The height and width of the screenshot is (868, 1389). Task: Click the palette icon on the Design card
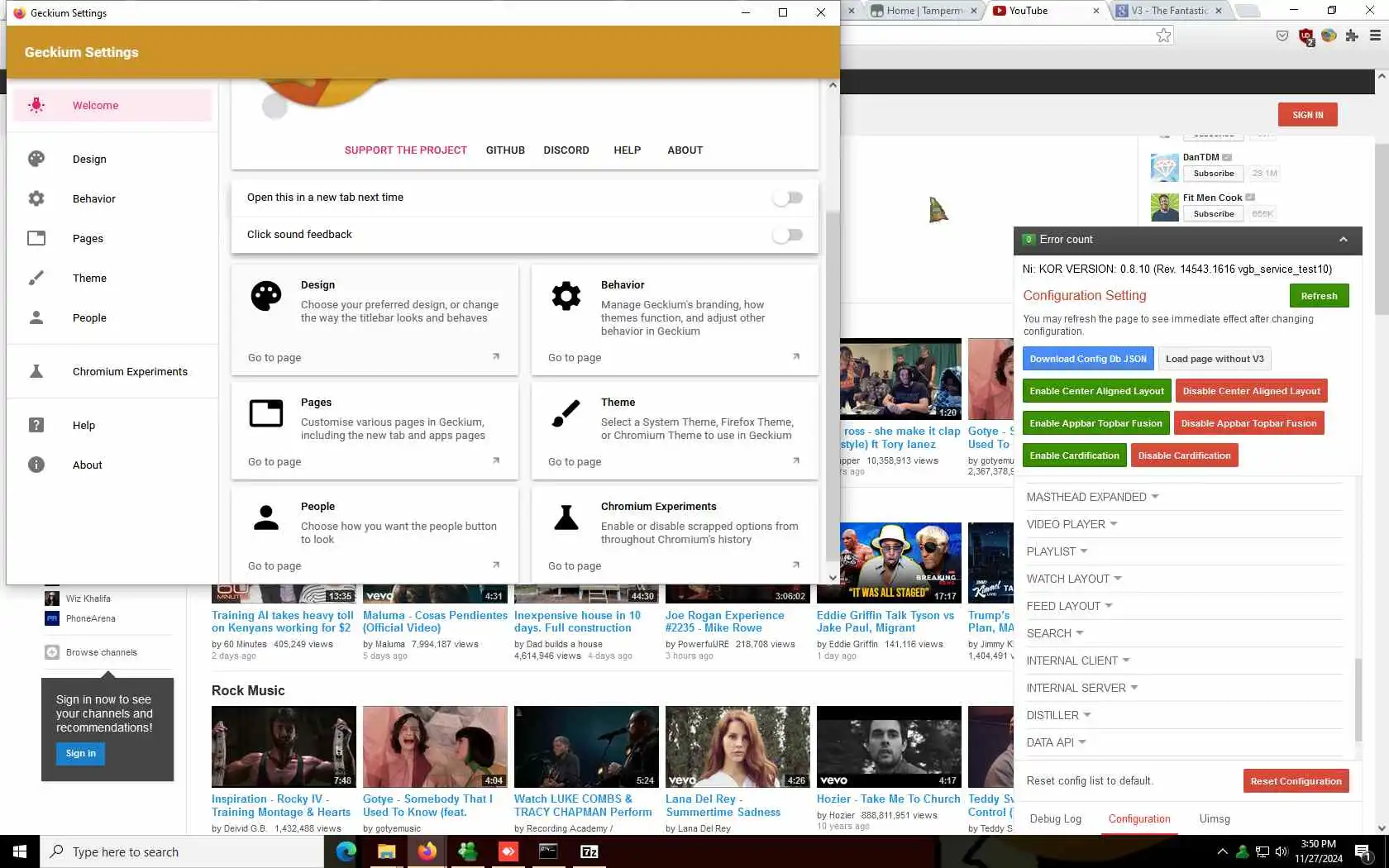266,296
